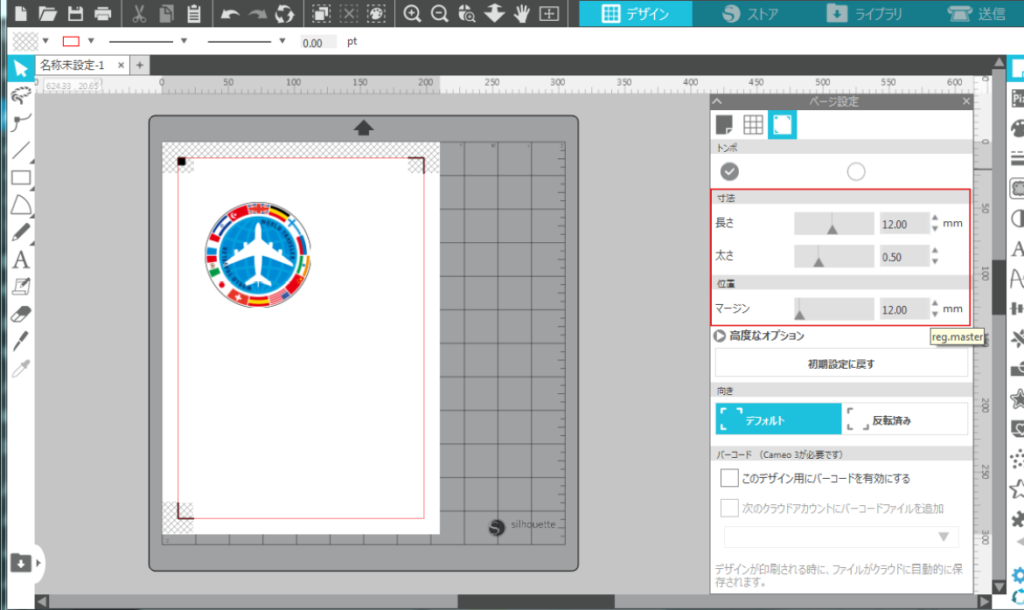Save the document with the floppy disk icon
Screen dimensions: 1024x610
tap(75, 13)
